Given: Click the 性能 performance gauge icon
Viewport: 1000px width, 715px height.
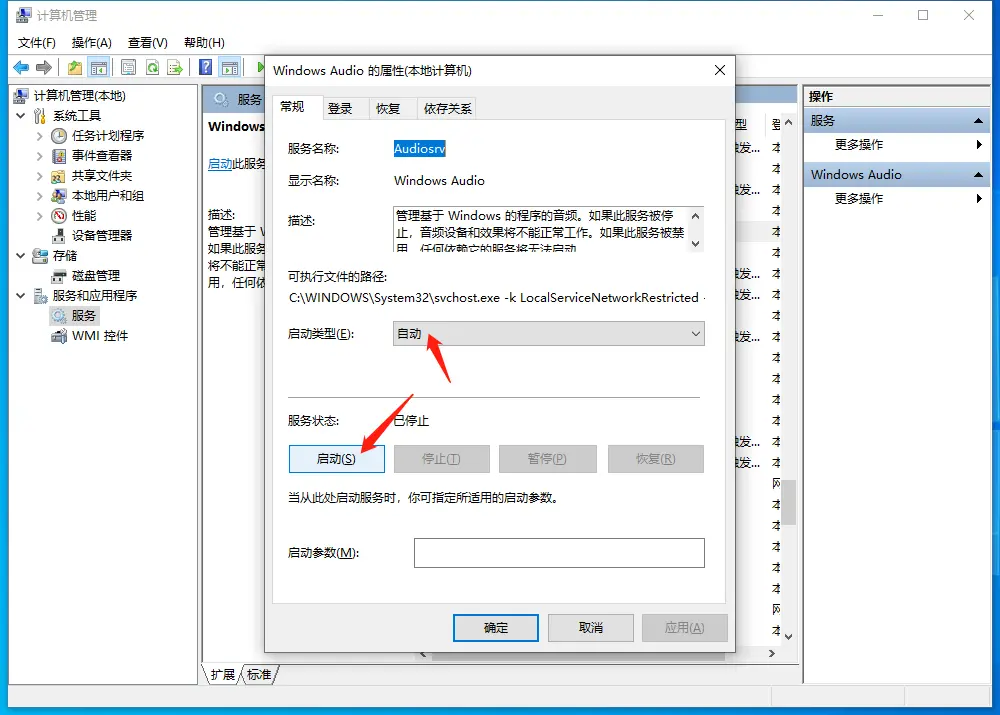Looking at the screenshot, I should point(59,216).
